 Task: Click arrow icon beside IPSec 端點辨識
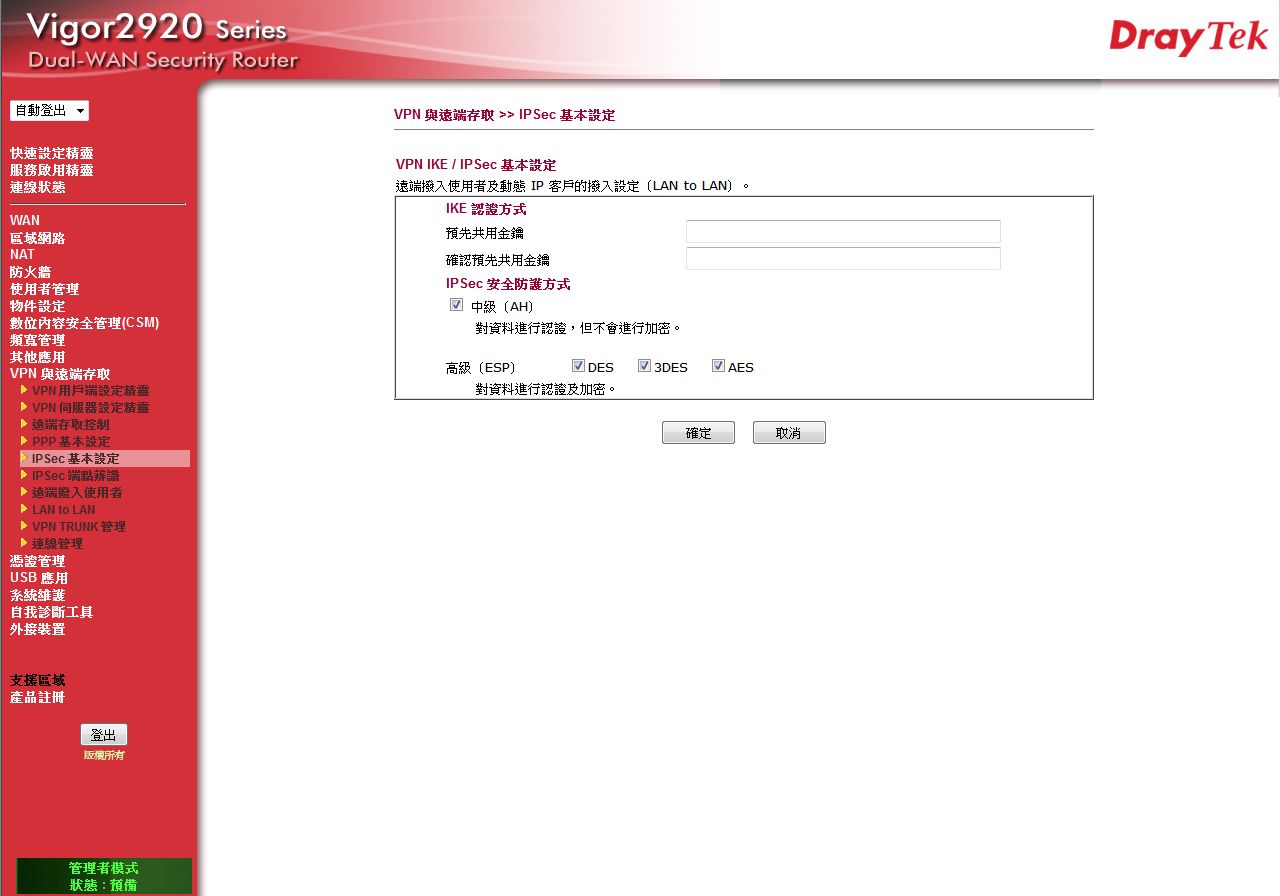pos(24,475)
